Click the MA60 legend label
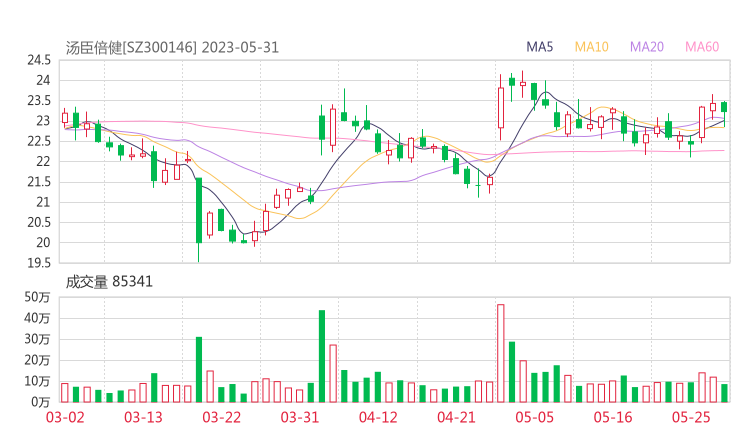 point(702,47)
